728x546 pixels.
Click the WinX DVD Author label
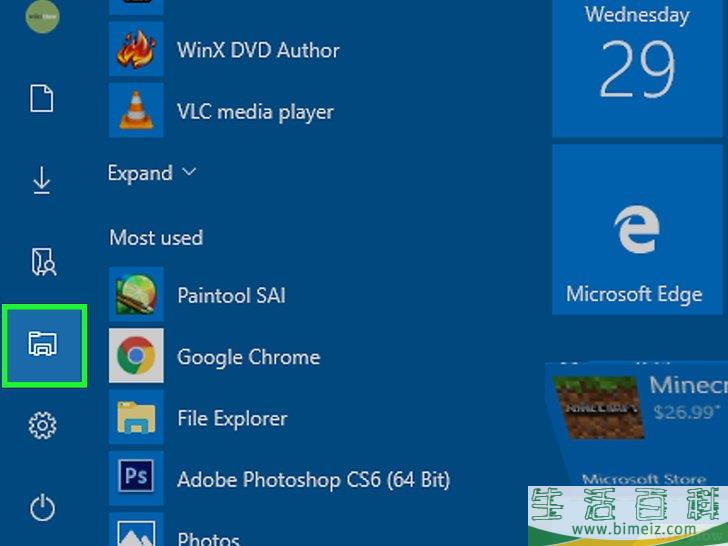(x=258, y=50)
